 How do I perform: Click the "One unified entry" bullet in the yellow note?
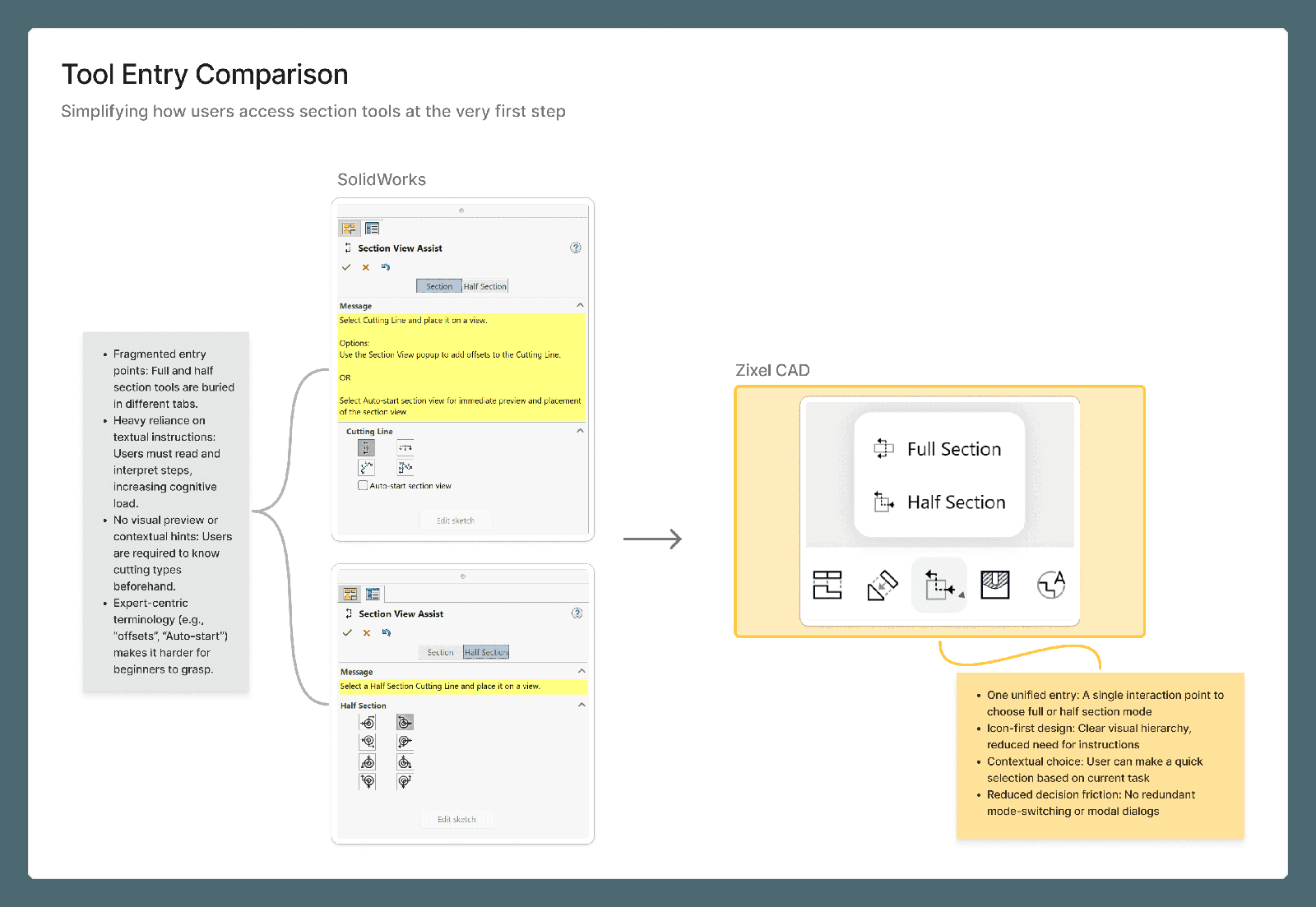click(x=1105, y=703)
